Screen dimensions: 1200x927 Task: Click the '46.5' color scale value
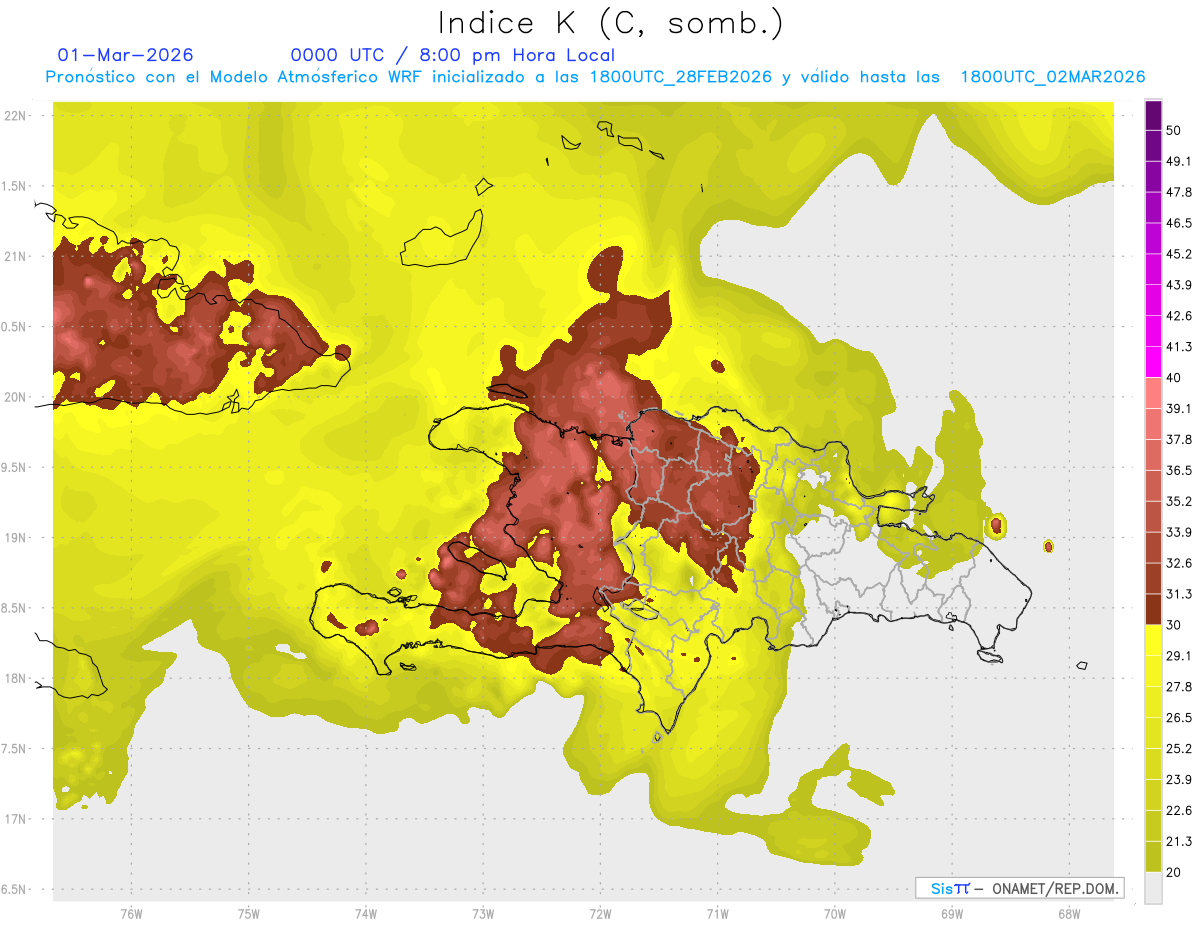1179,223
